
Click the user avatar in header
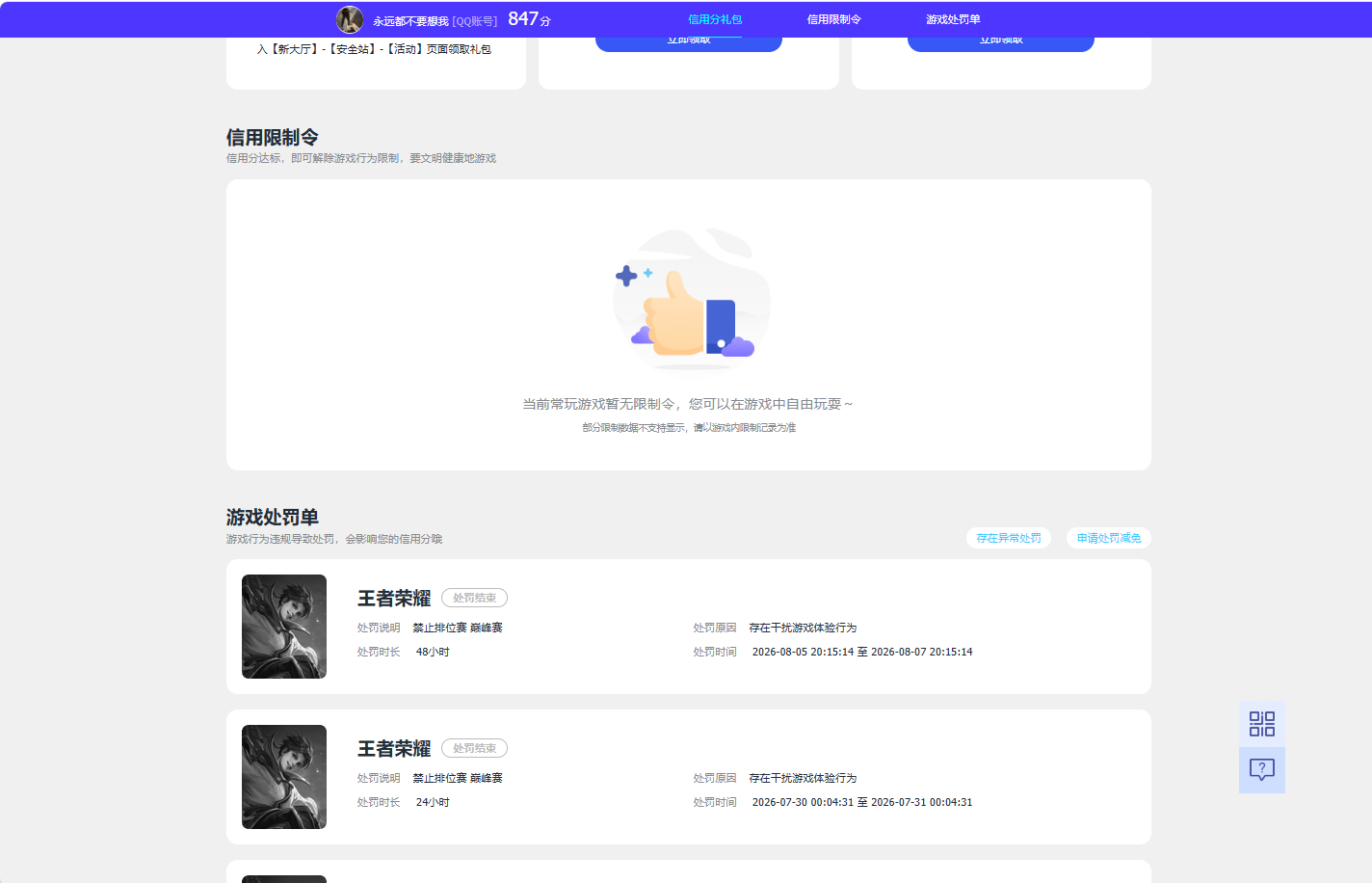(x=350, y=19)
